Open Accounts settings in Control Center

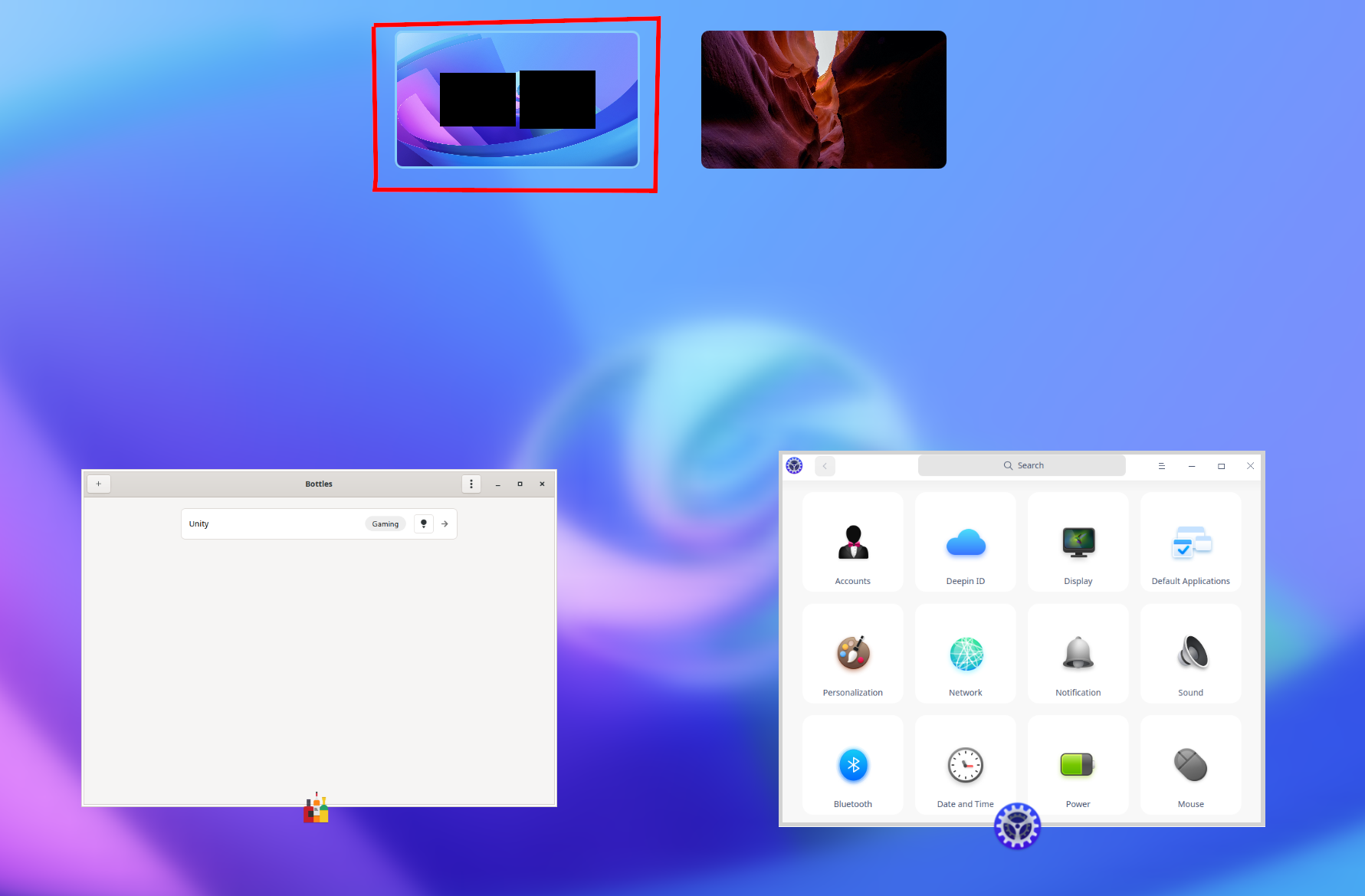[852, 541]
